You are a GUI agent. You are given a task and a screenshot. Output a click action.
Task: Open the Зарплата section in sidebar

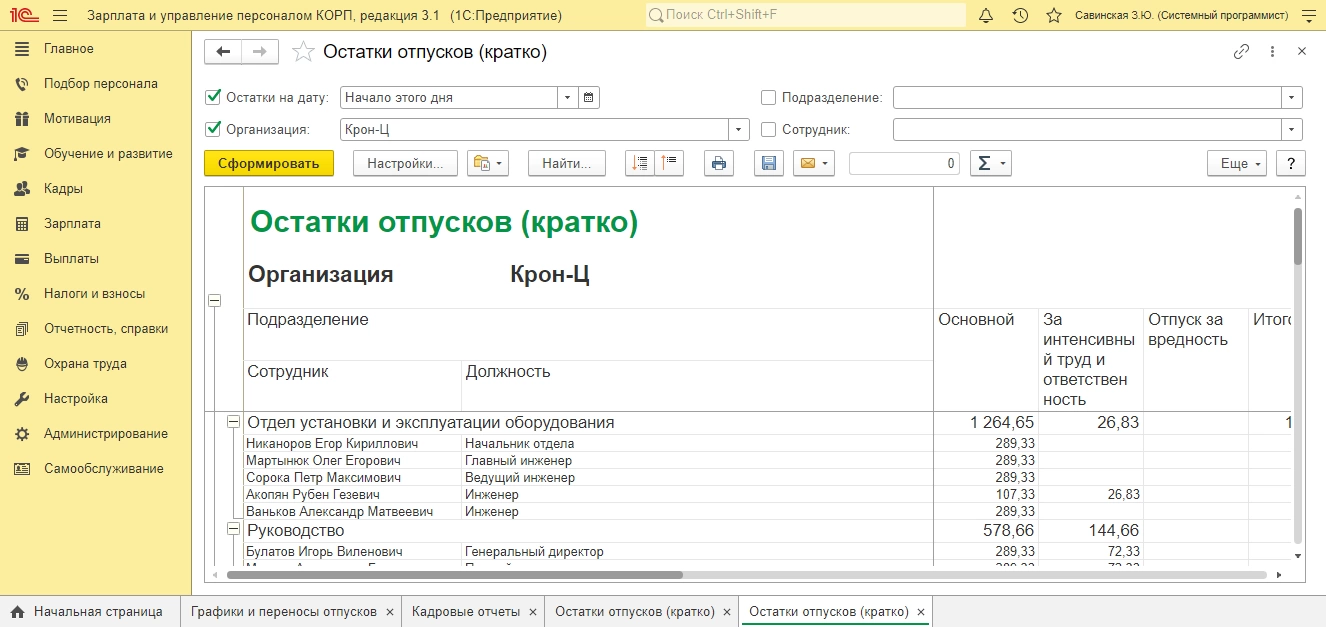point(72,224)
